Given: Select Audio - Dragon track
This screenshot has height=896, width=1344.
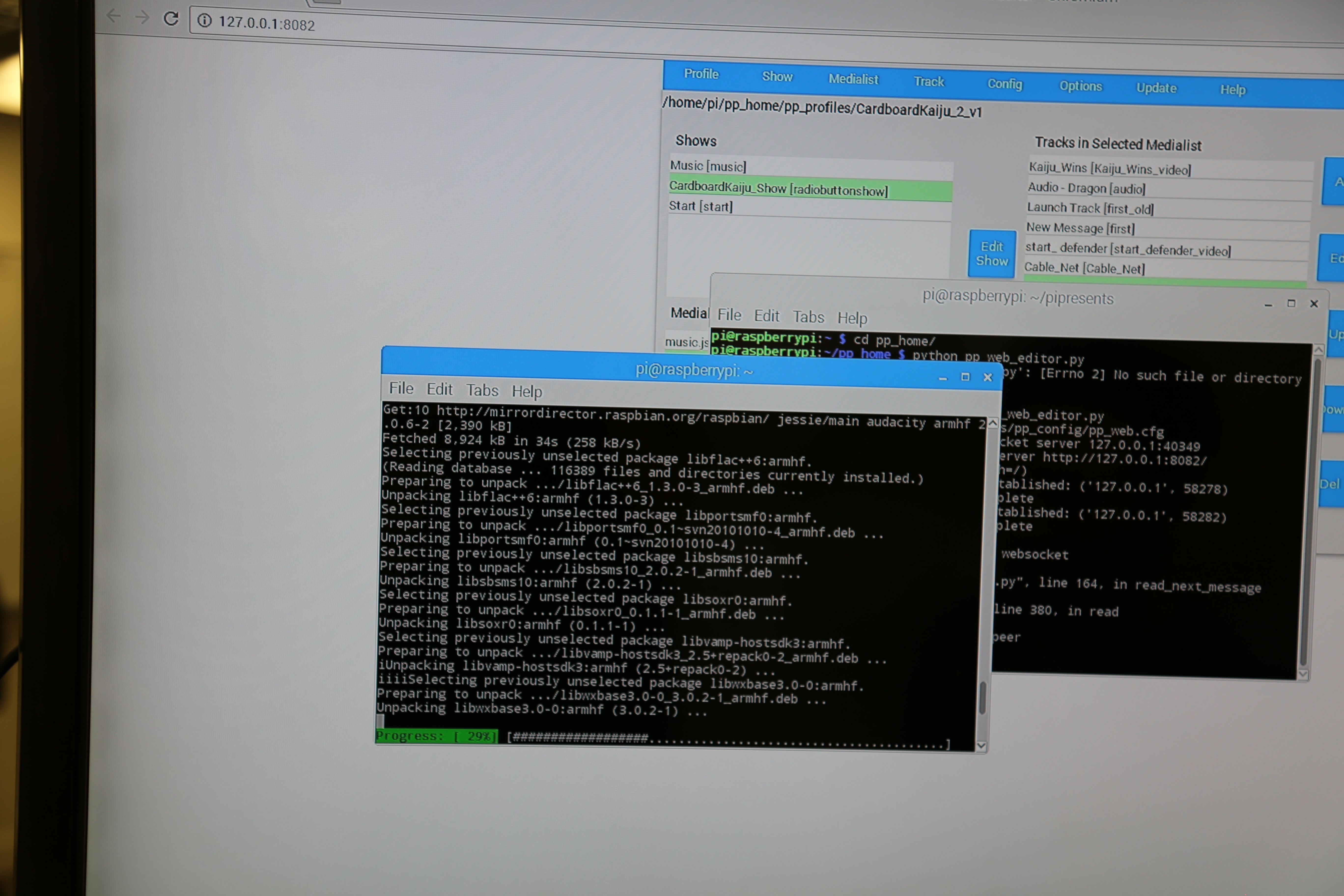Looking at the screenshot, I should click(1086, 189).
